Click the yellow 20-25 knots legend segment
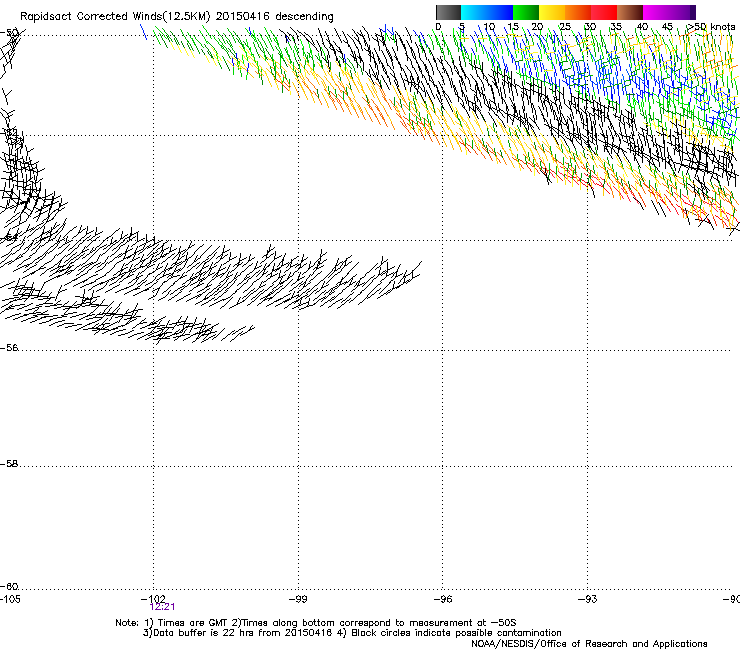 pos(552,12)
